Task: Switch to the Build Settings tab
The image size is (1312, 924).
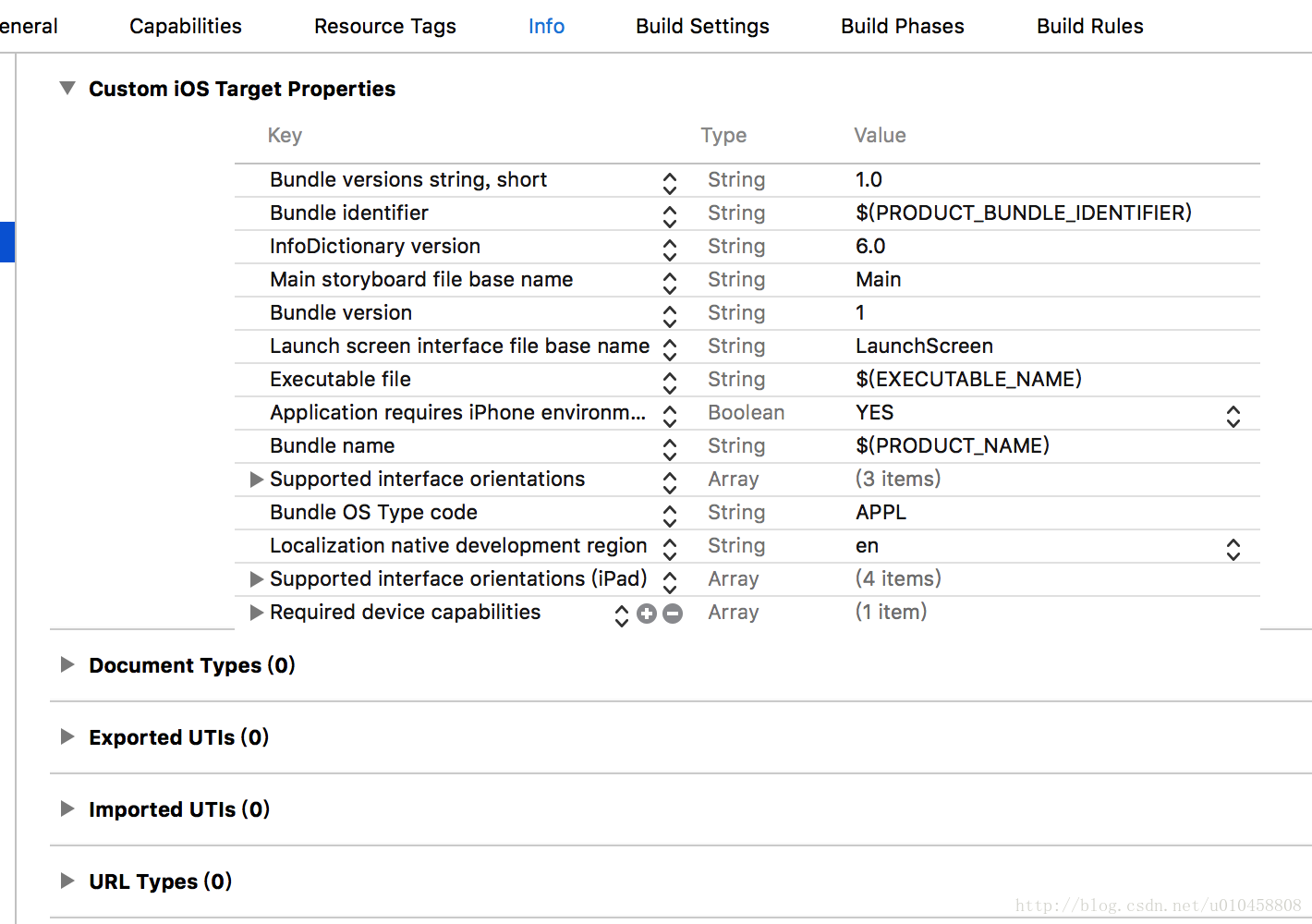Action: pos(702,26)
